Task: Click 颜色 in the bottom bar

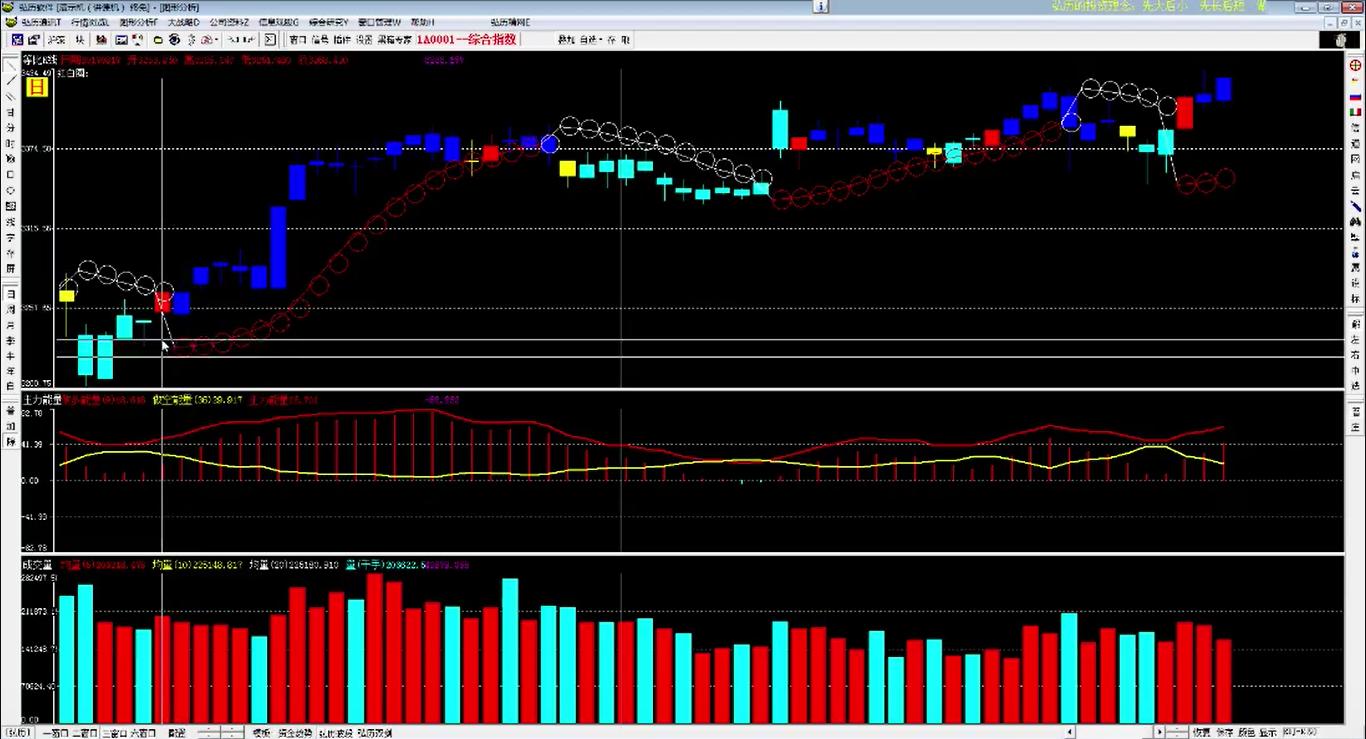Action: tap(1246, 733)
